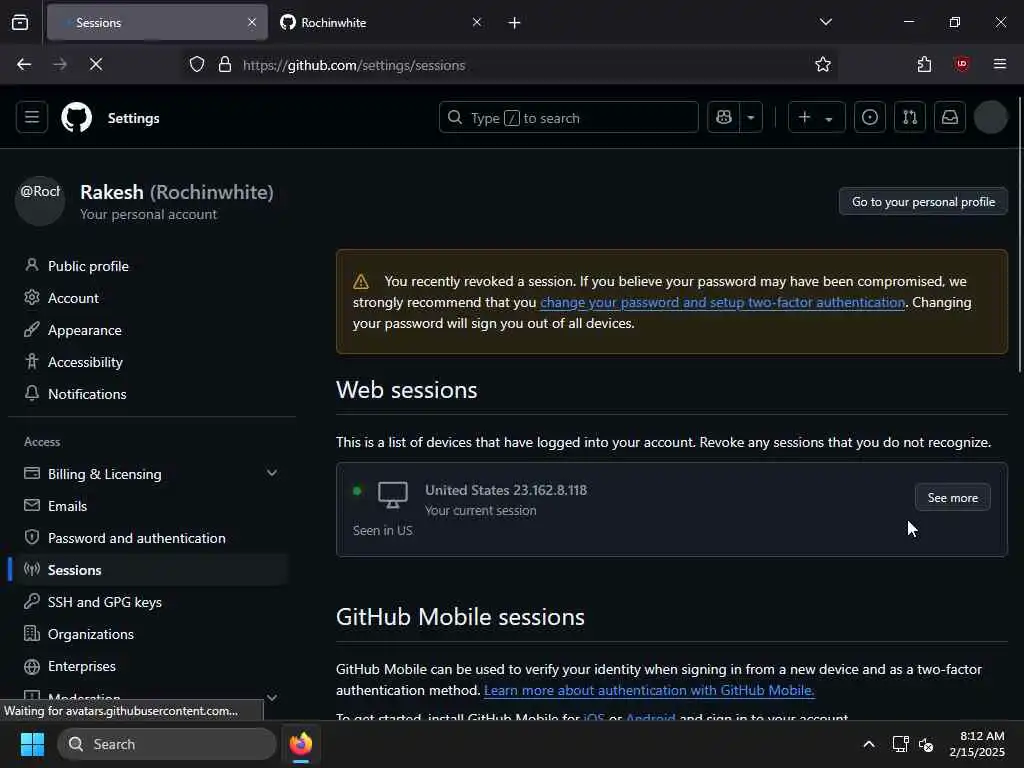
Task: Open Notifications settings in sidebar
Action: pos(88,394)
